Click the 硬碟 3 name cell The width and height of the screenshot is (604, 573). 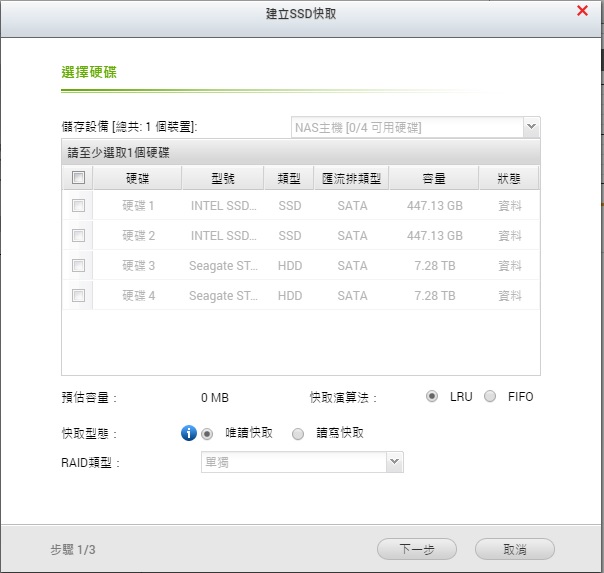[x=138, y=266]
